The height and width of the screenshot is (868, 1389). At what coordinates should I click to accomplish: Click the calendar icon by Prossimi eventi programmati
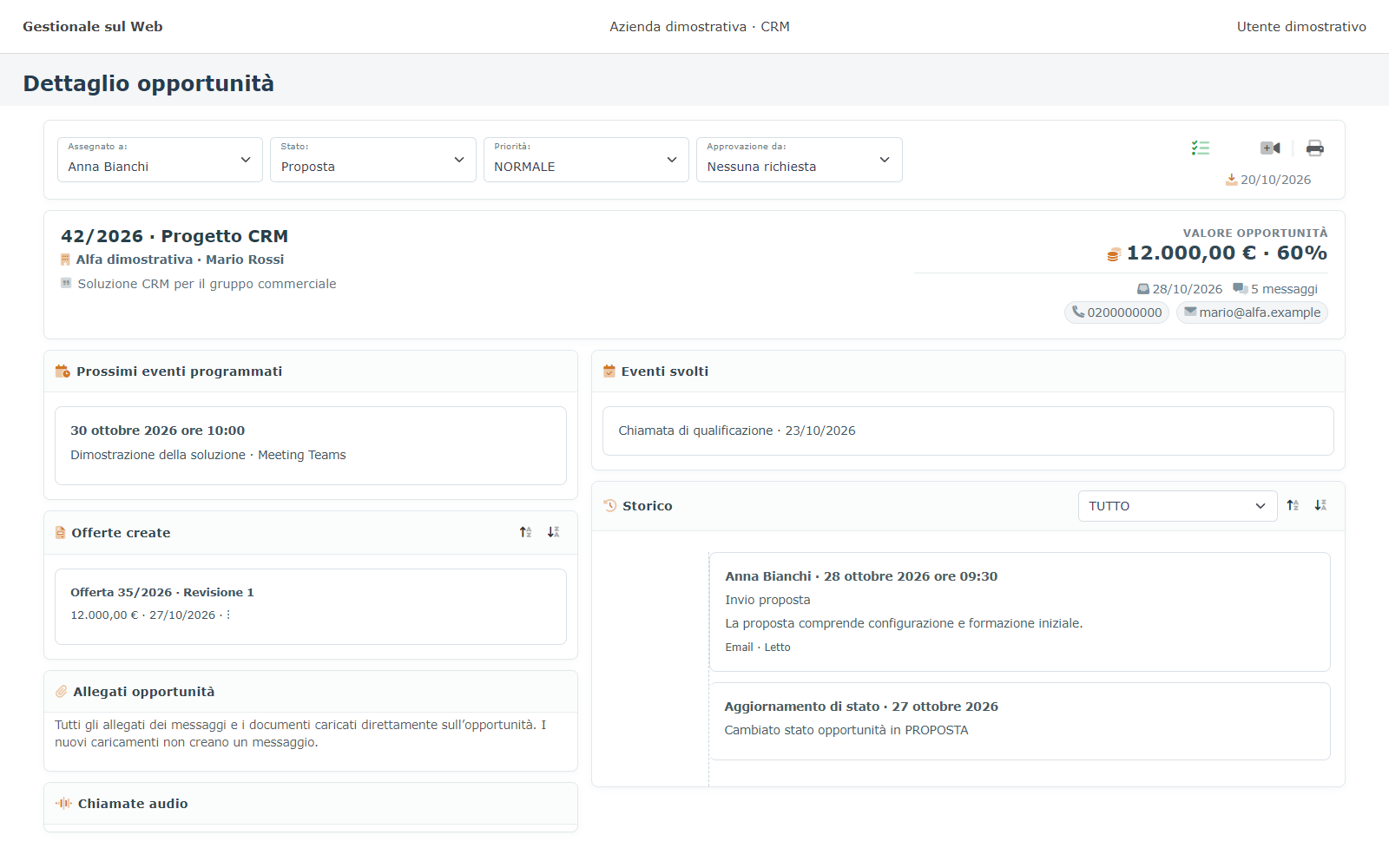63,372
